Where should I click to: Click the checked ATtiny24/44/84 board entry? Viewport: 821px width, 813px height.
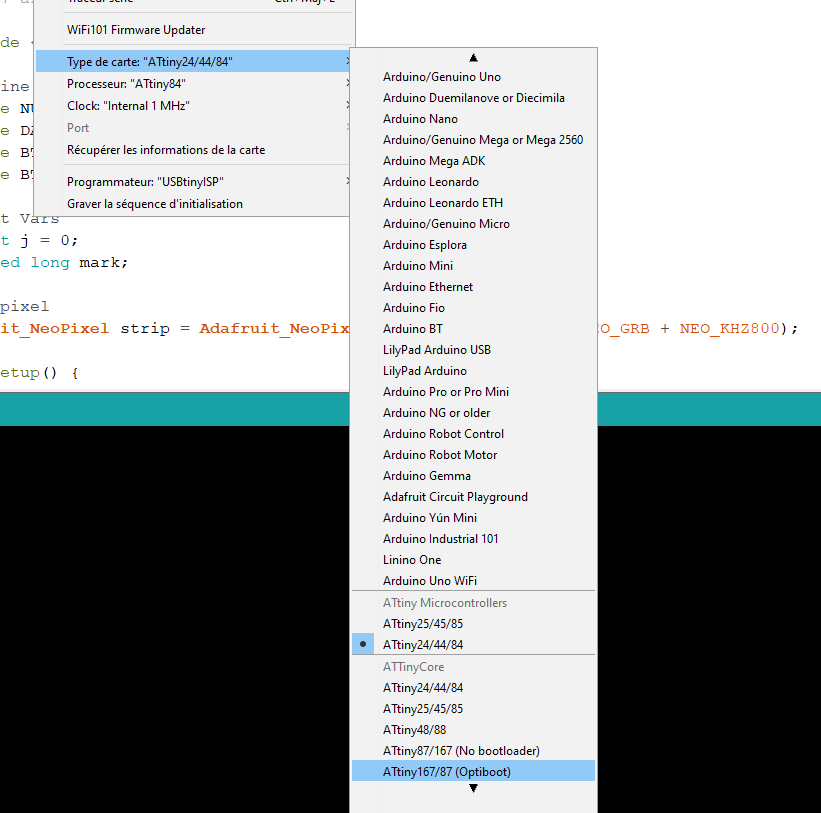[x=473, y=644]
